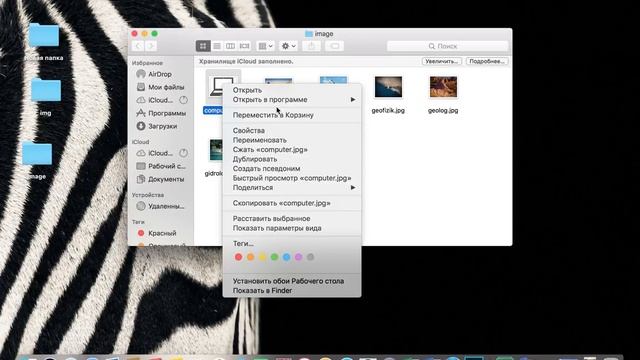Select the img folder on desktop
This screenshot has width=640, height=360.
point(46,90)
